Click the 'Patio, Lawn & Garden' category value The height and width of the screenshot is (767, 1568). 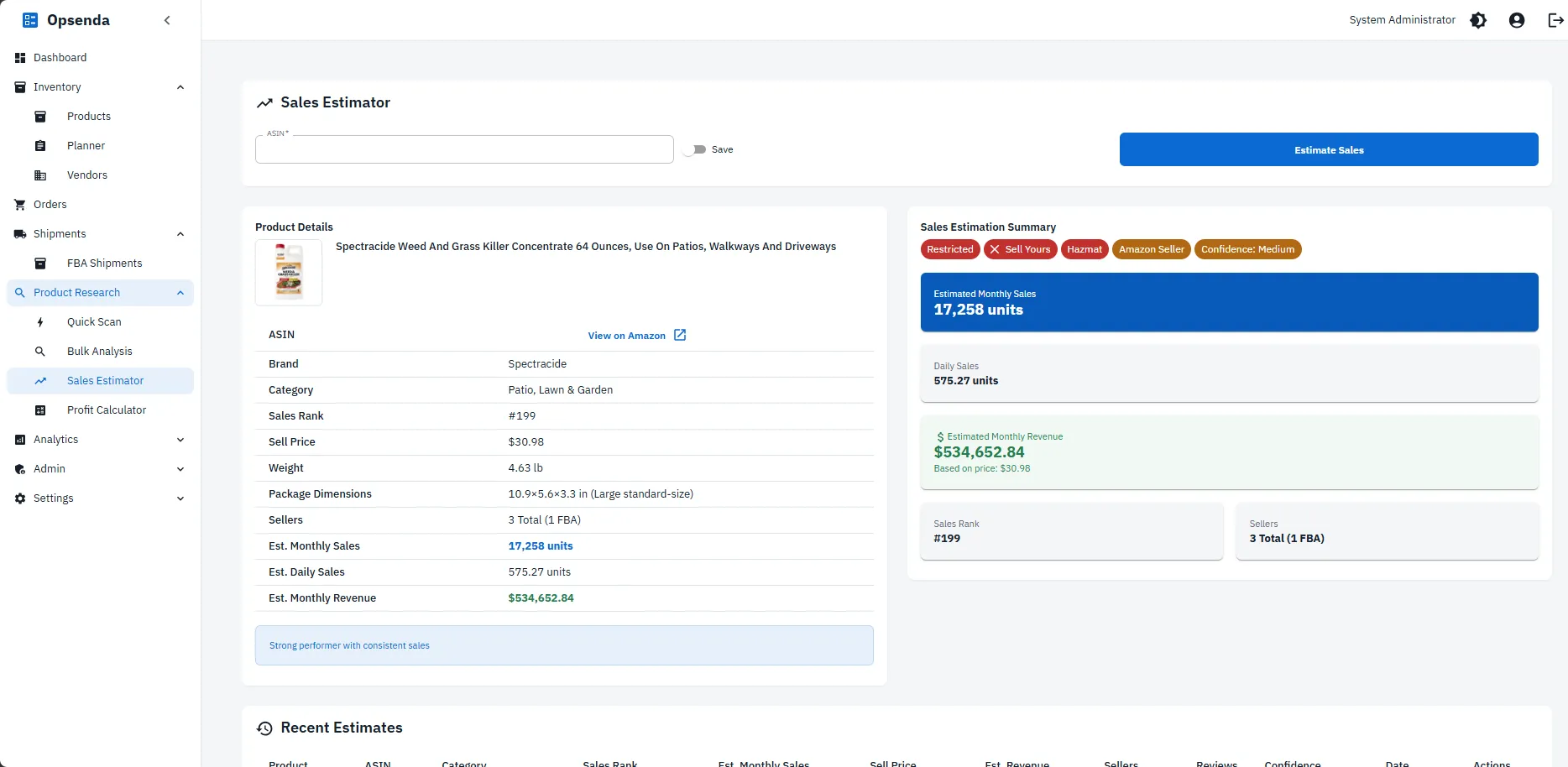(x=561, y=390)
